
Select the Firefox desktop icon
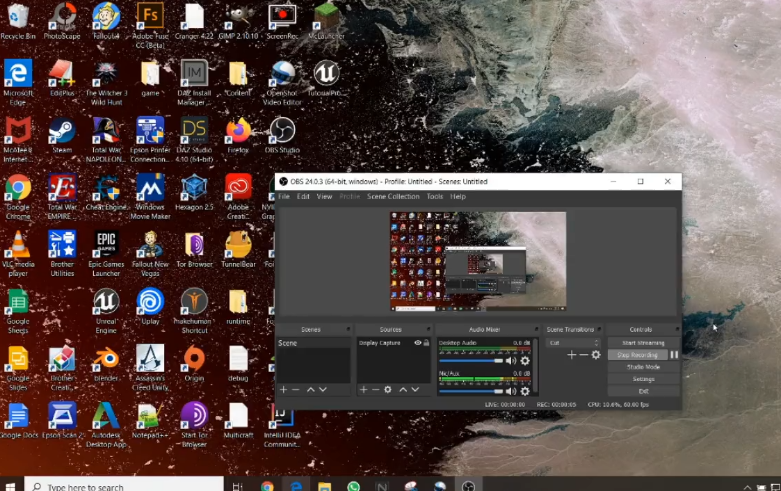click(x=238, y=135)
